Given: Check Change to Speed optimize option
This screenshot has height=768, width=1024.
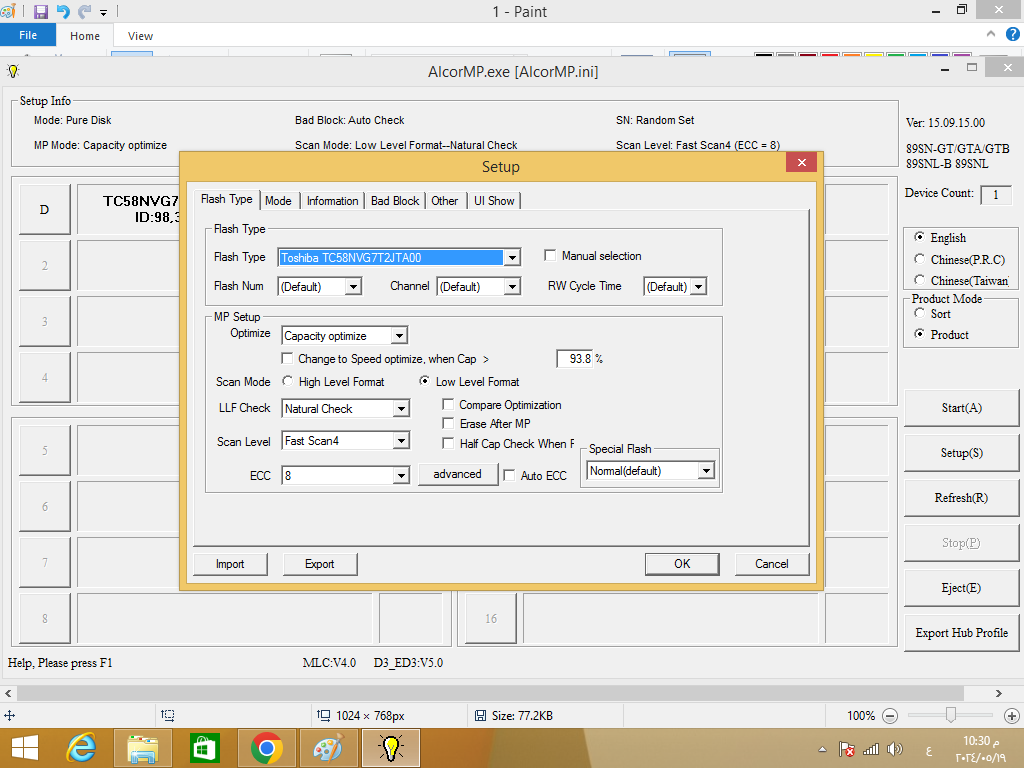Looking at the screenshot, I should click(x=287, y=359).
